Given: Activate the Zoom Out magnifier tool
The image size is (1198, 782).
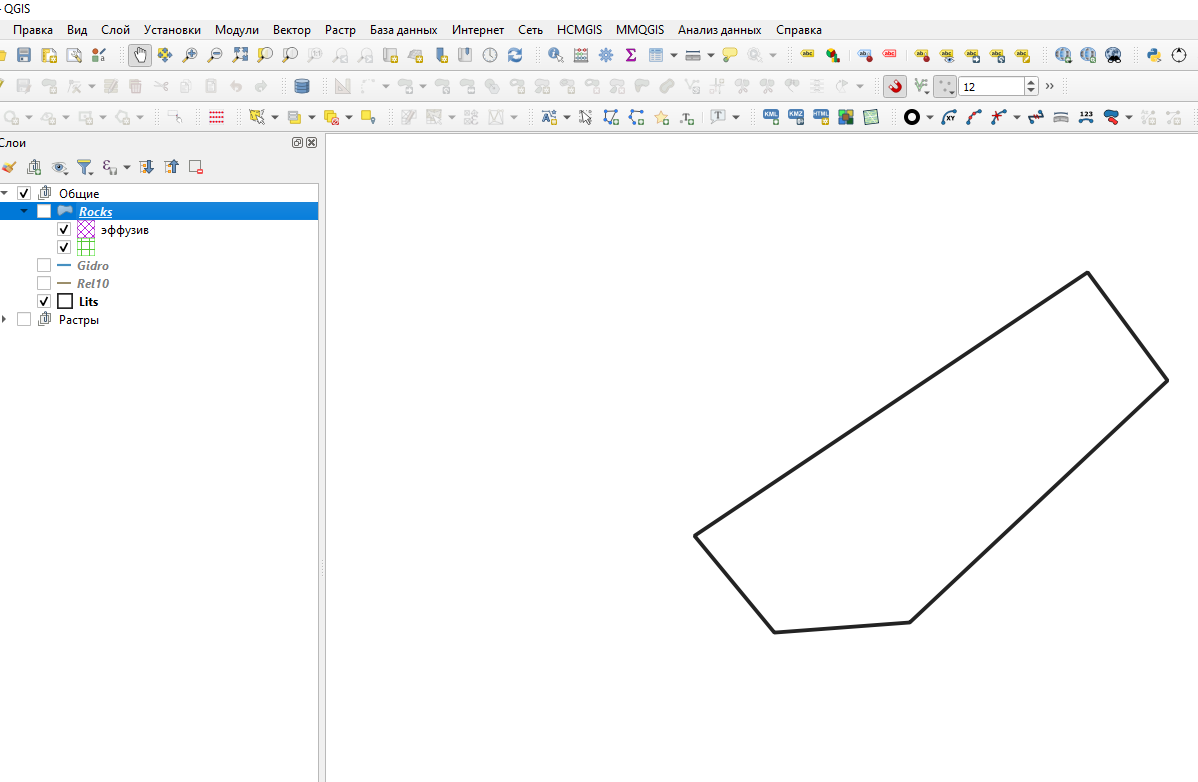Looking at the screenshot, I should [215, 55].
